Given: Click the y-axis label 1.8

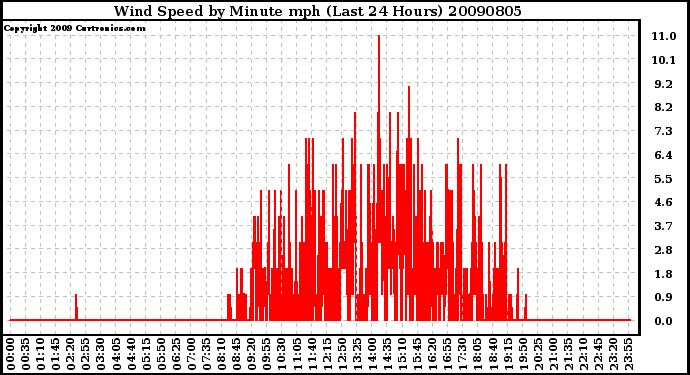Looking at the screenshot, I should tap(664, 274).
